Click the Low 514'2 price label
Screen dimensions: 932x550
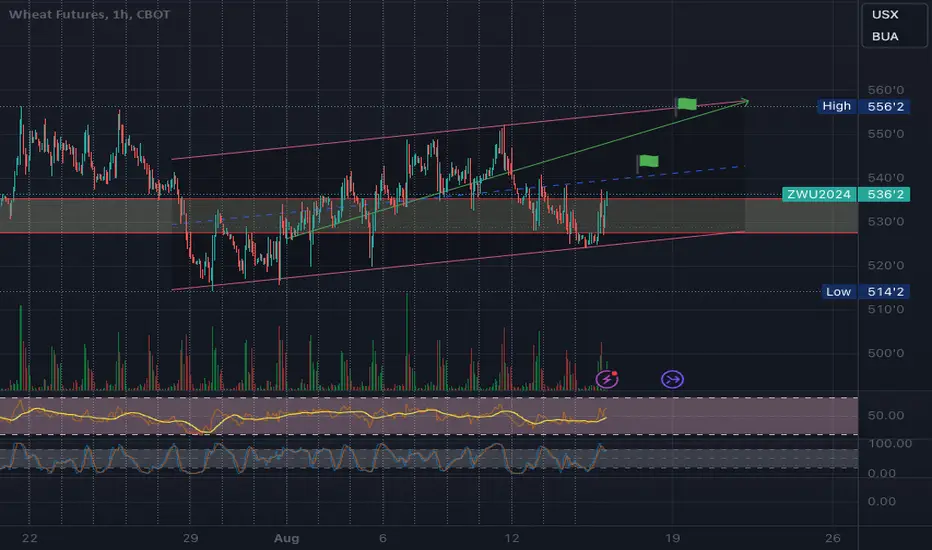click(865, 291)
